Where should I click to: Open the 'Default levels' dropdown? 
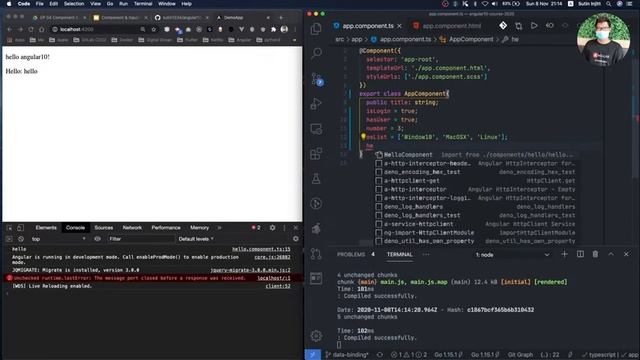(x=196, y=239)
